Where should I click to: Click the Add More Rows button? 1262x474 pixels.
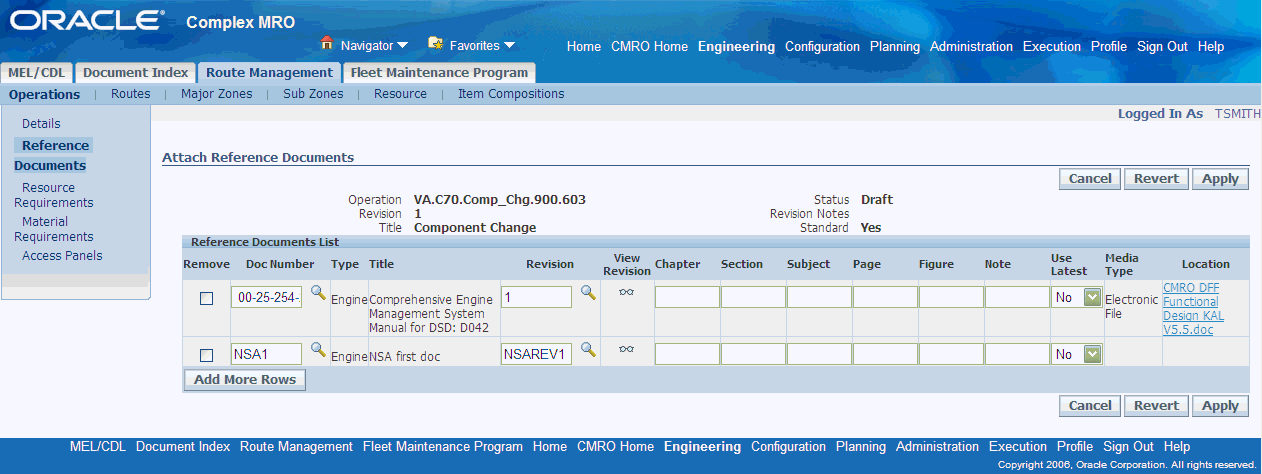[x=245, y=380]
